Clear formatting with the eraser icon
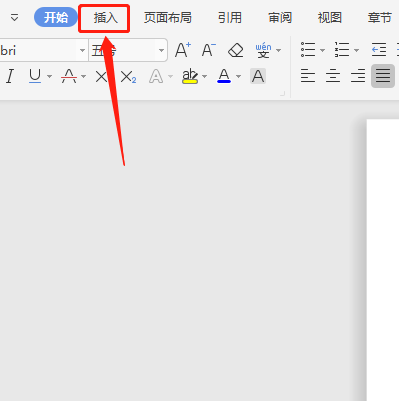 (x=236, y=50)
